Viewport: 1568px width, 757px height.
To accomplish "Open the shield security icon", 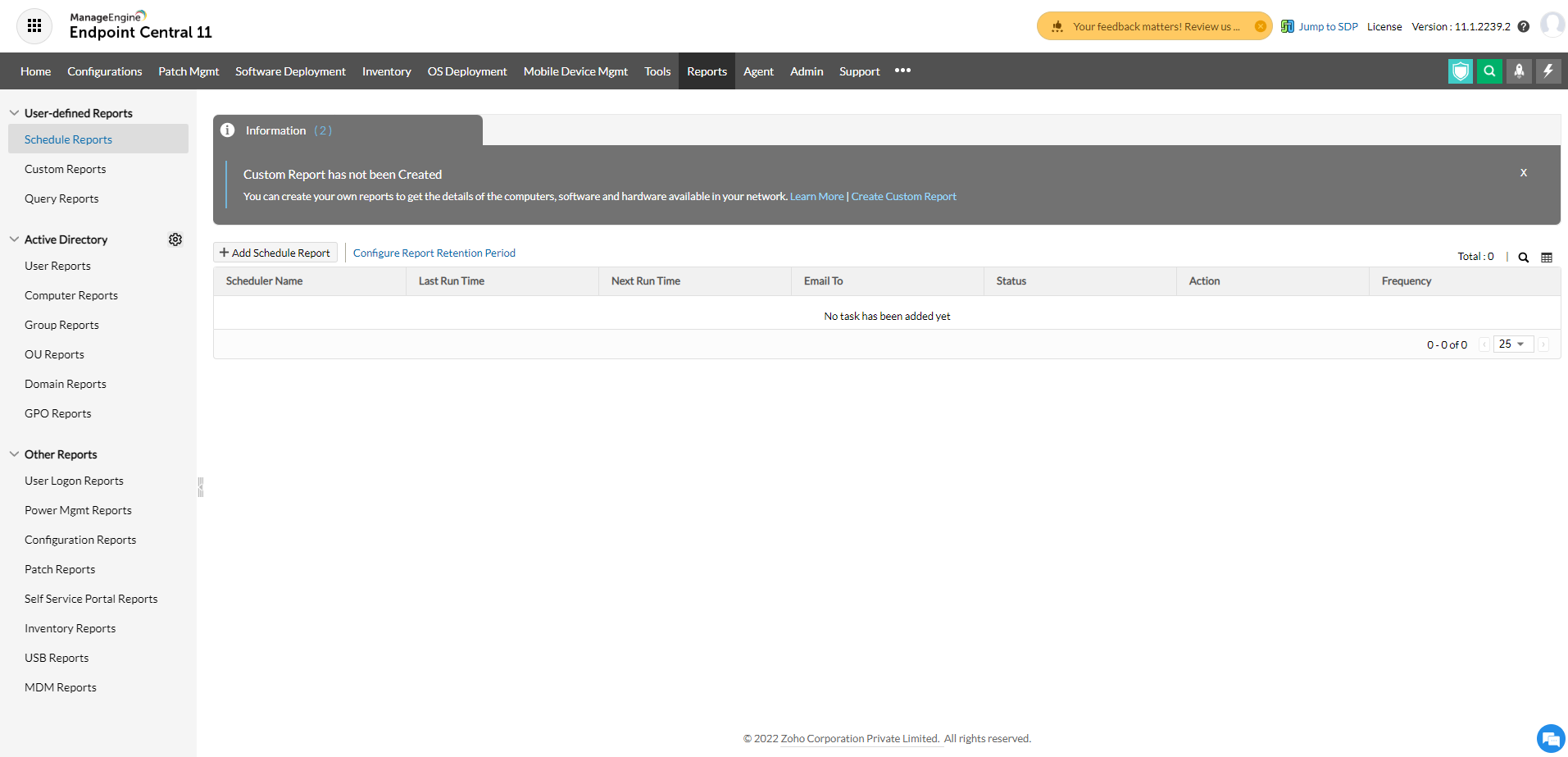I will point(1460,71).
